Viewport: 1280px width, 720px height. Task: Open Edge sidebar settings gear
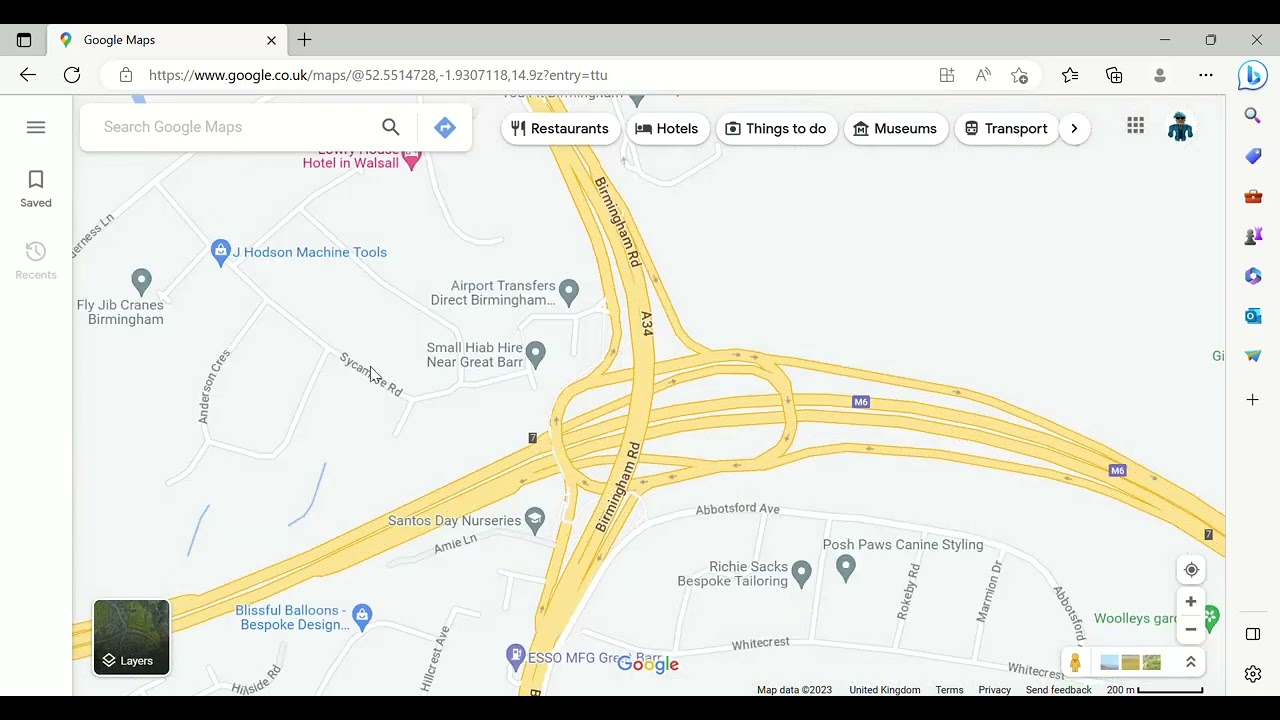1253,674
